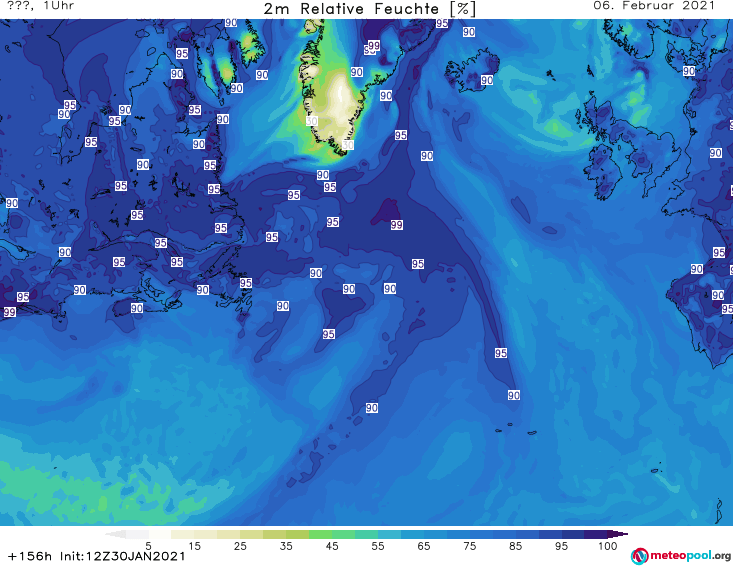Click legend value '75'

tap(469, 546)
